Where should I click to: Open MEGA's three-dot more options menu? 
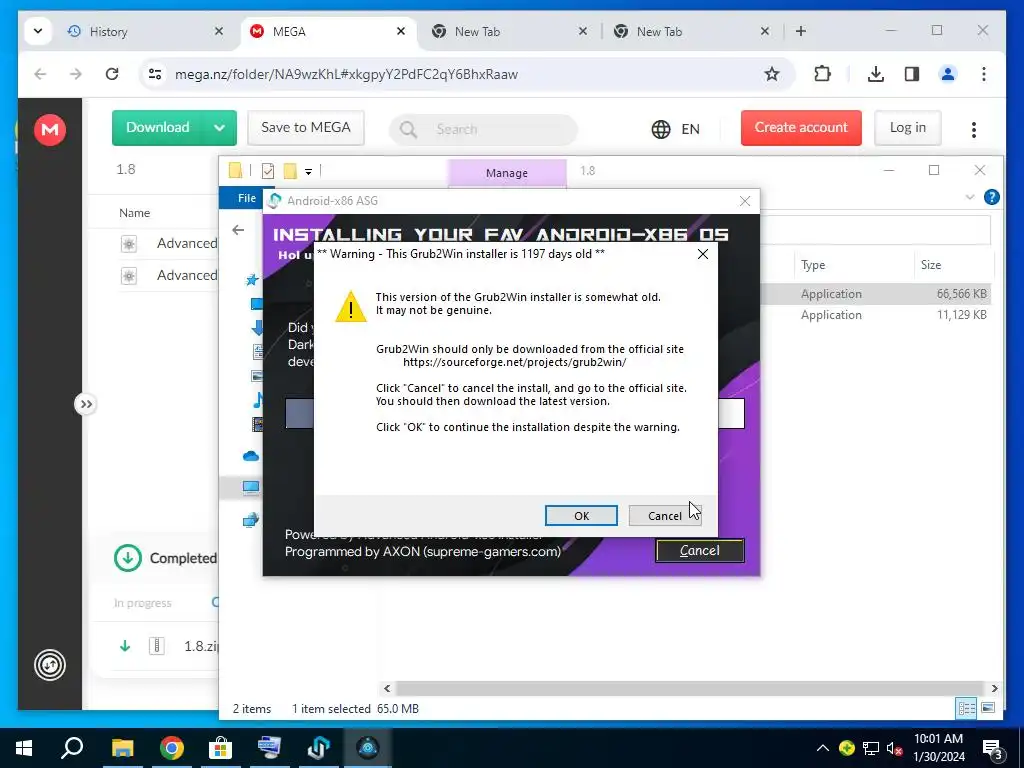[x=973, y=129]
